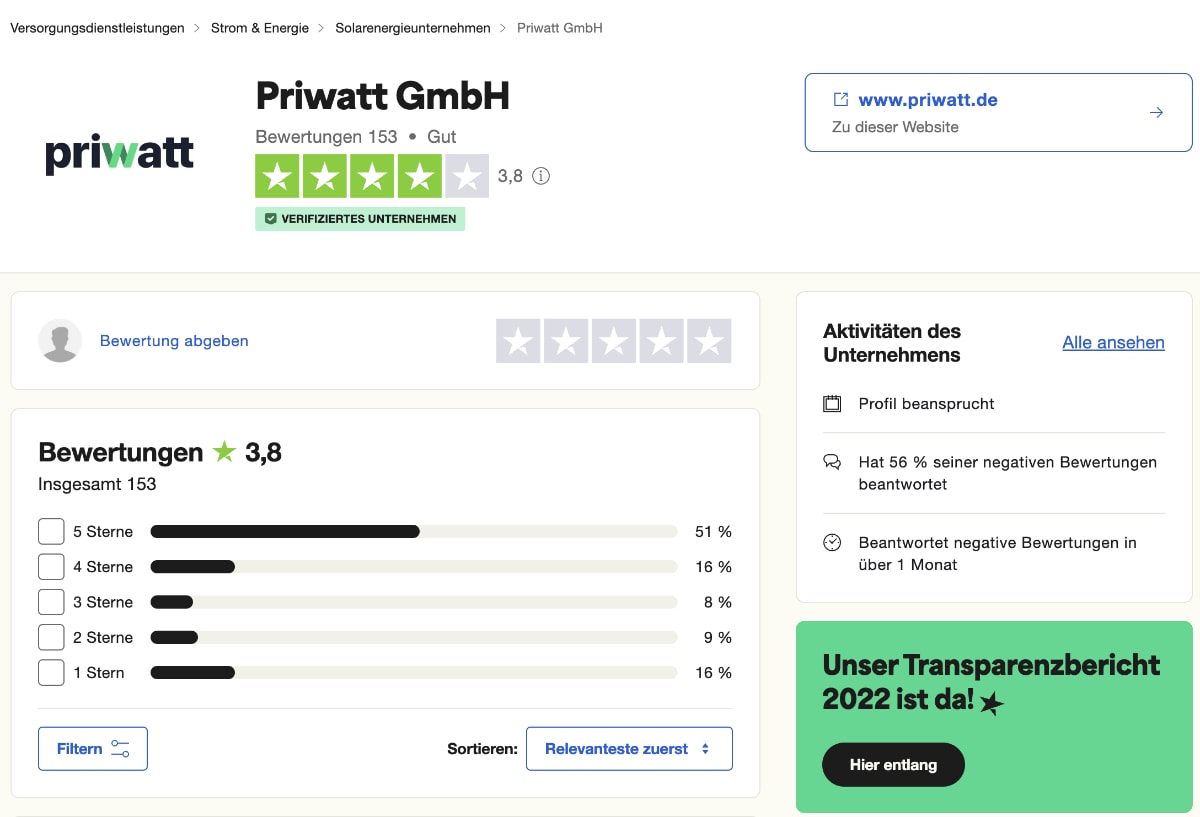Open the Relevanteste zuerst sort dropdown

629,748
